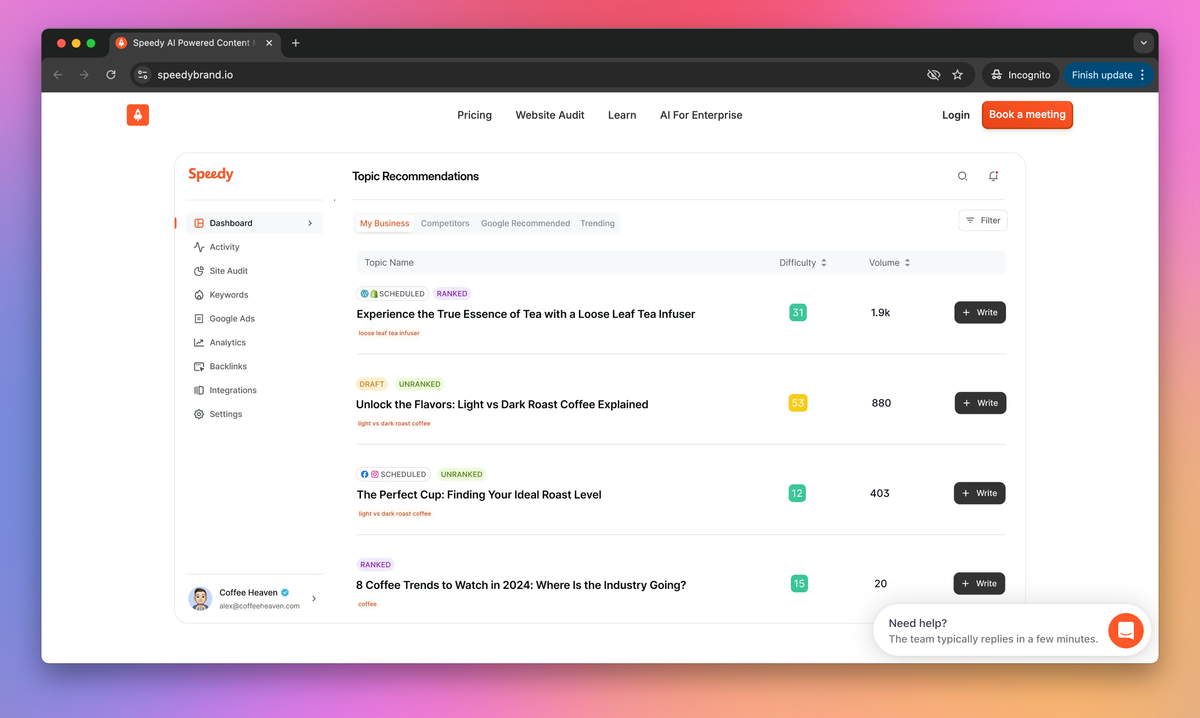Sort by the Difficulty column arrows
The image size is (1200, 718).
coord(823,263)
